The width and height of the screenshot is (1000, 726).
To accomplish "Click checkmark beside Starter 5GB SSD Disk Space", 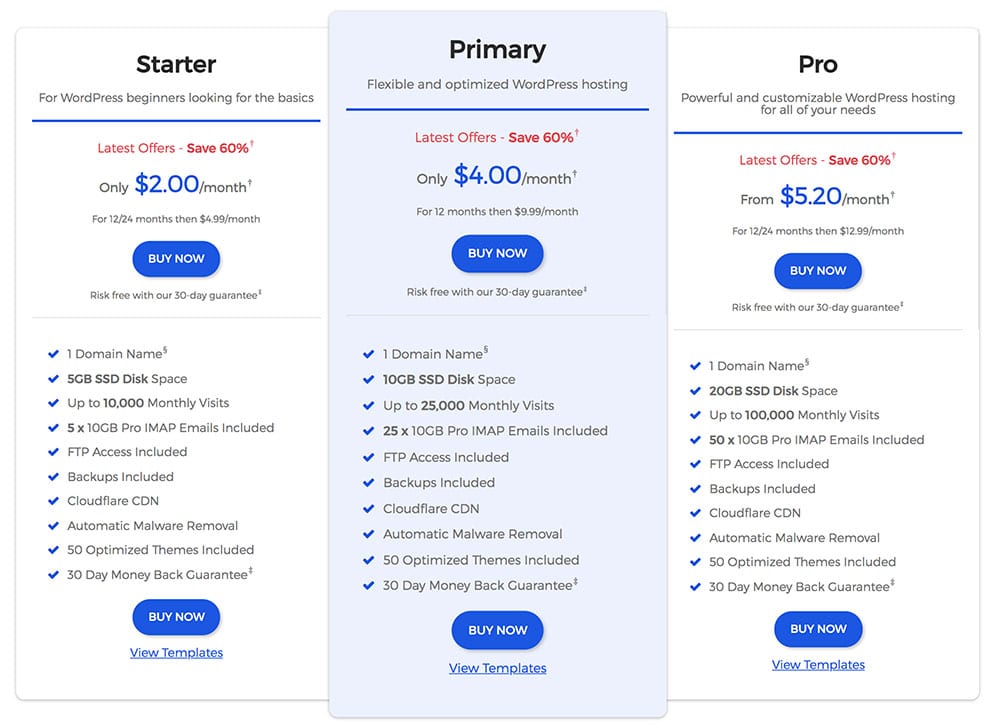I will tap(54, 379).
